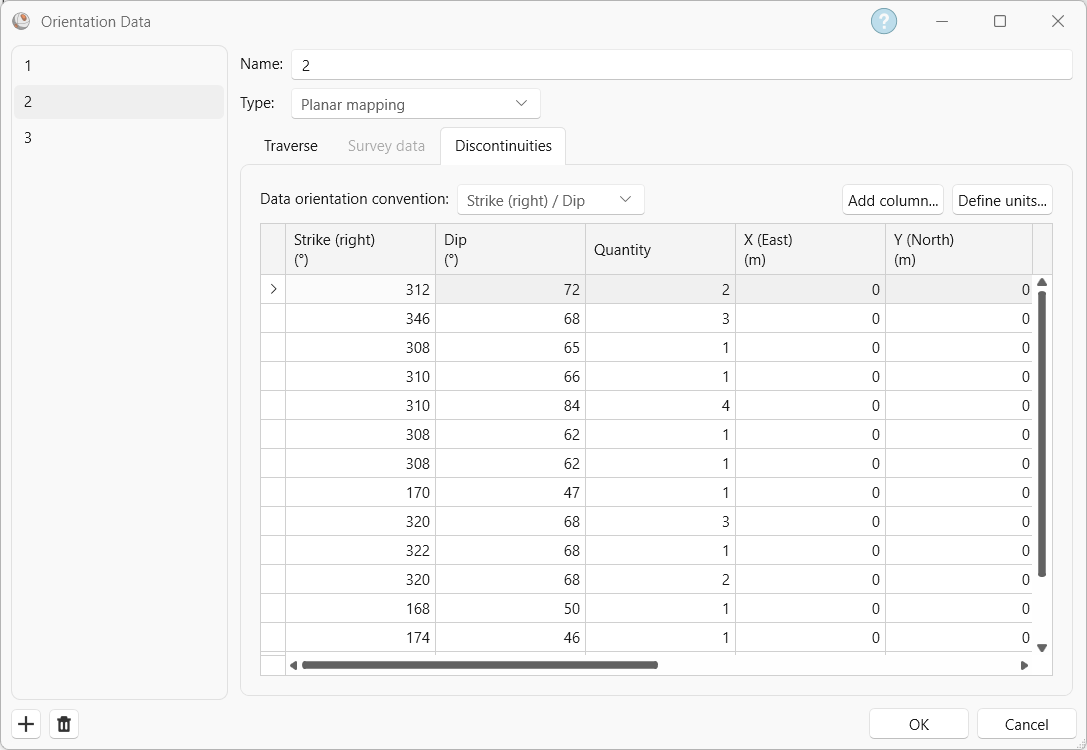Click the Dip column header

coord(510,248)
